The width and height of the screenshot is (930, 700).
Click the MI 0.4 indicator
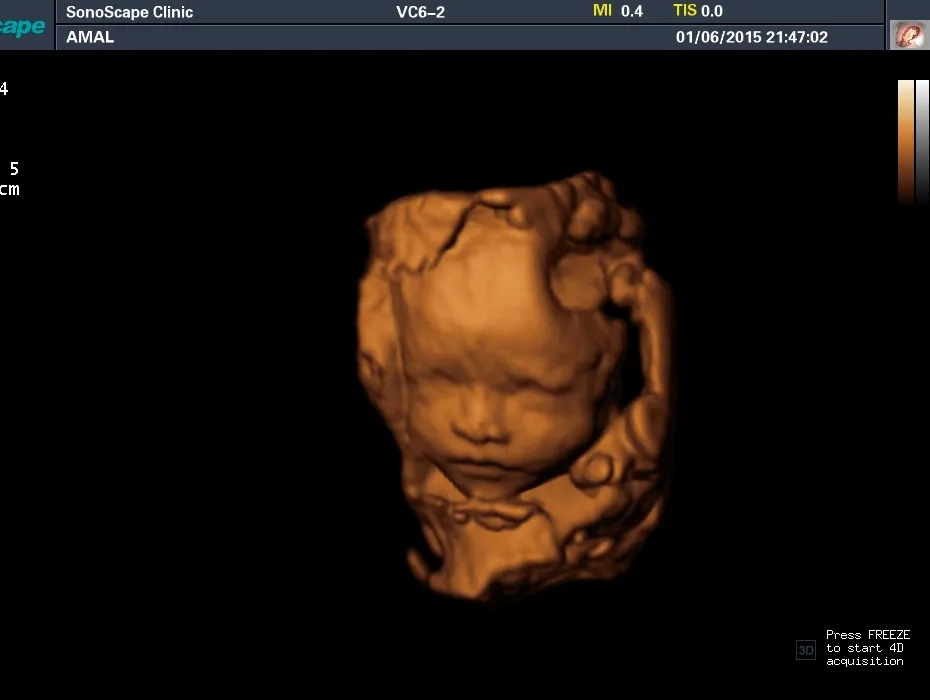pos(617,11)
